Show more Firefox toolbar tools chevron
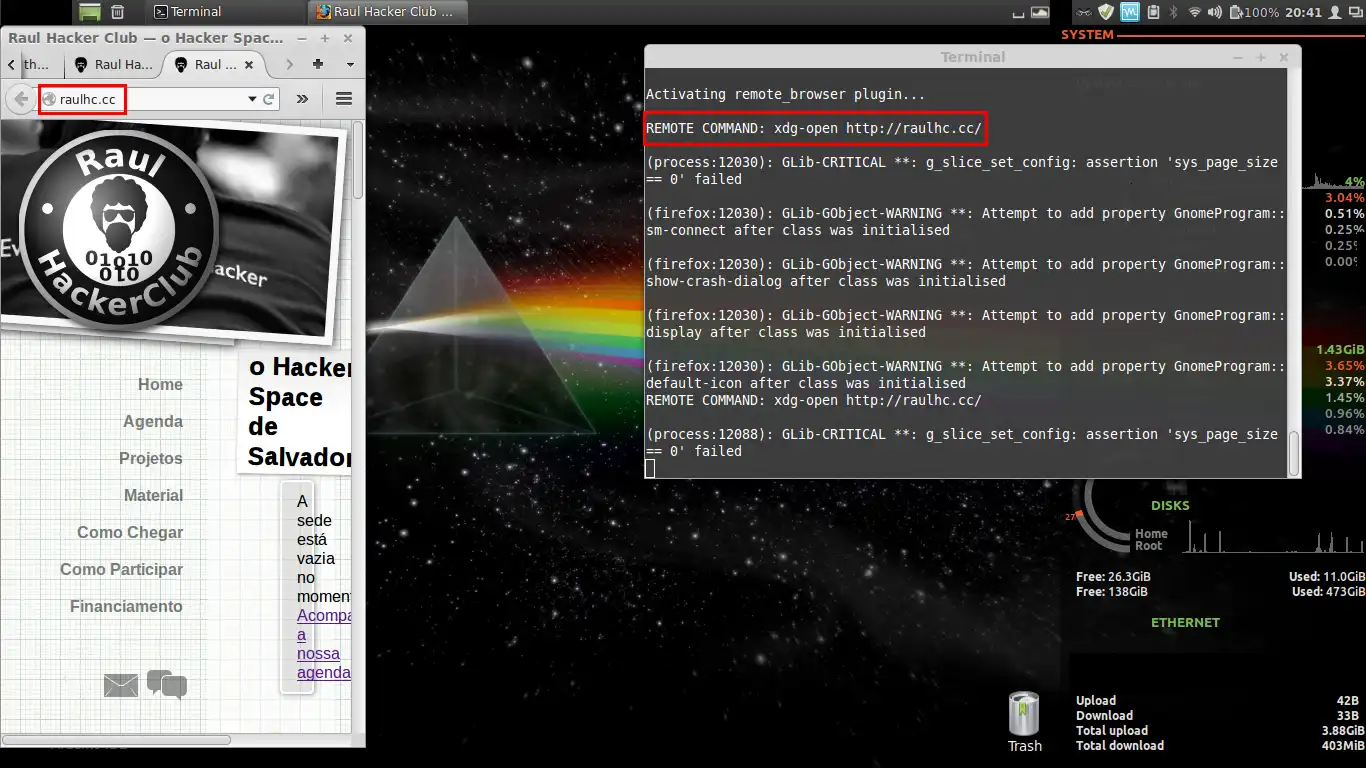The width and height of the screenshot is (1366, 768). click(302, 99)
